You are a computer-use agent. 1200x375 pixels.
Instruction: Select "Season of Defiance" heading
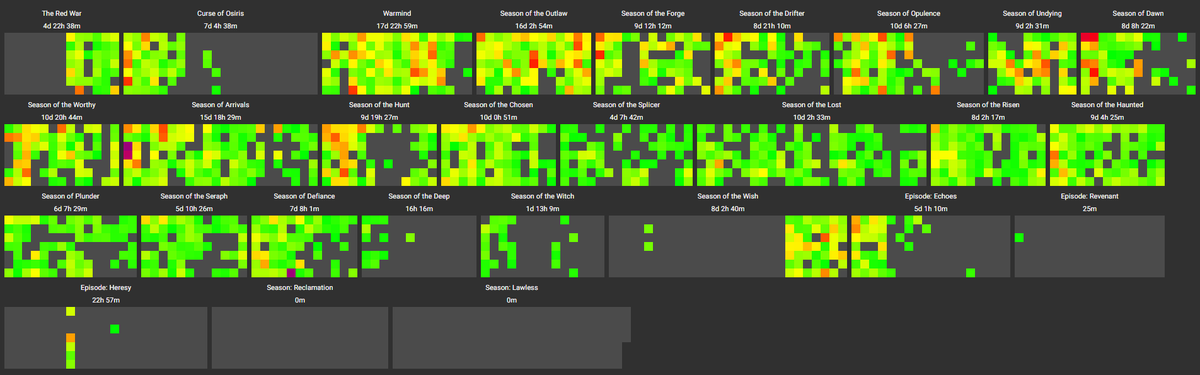[x=304, y=196]
